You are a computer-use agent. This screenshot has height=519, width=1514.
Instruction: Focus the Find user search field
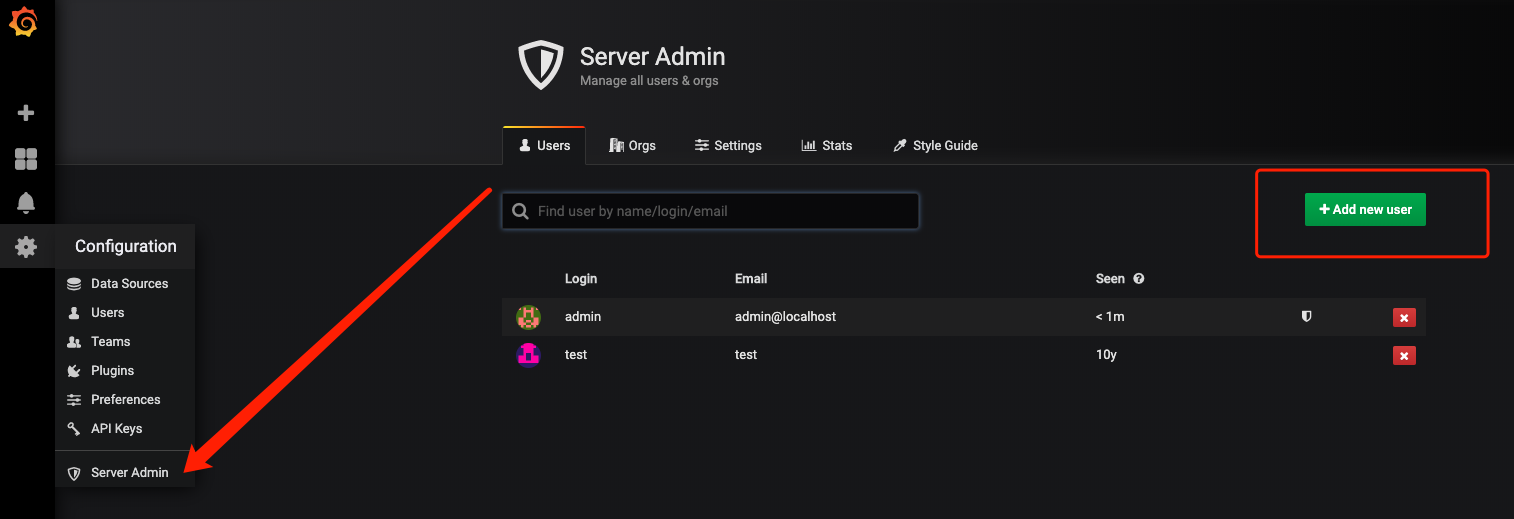pos(710,211)
